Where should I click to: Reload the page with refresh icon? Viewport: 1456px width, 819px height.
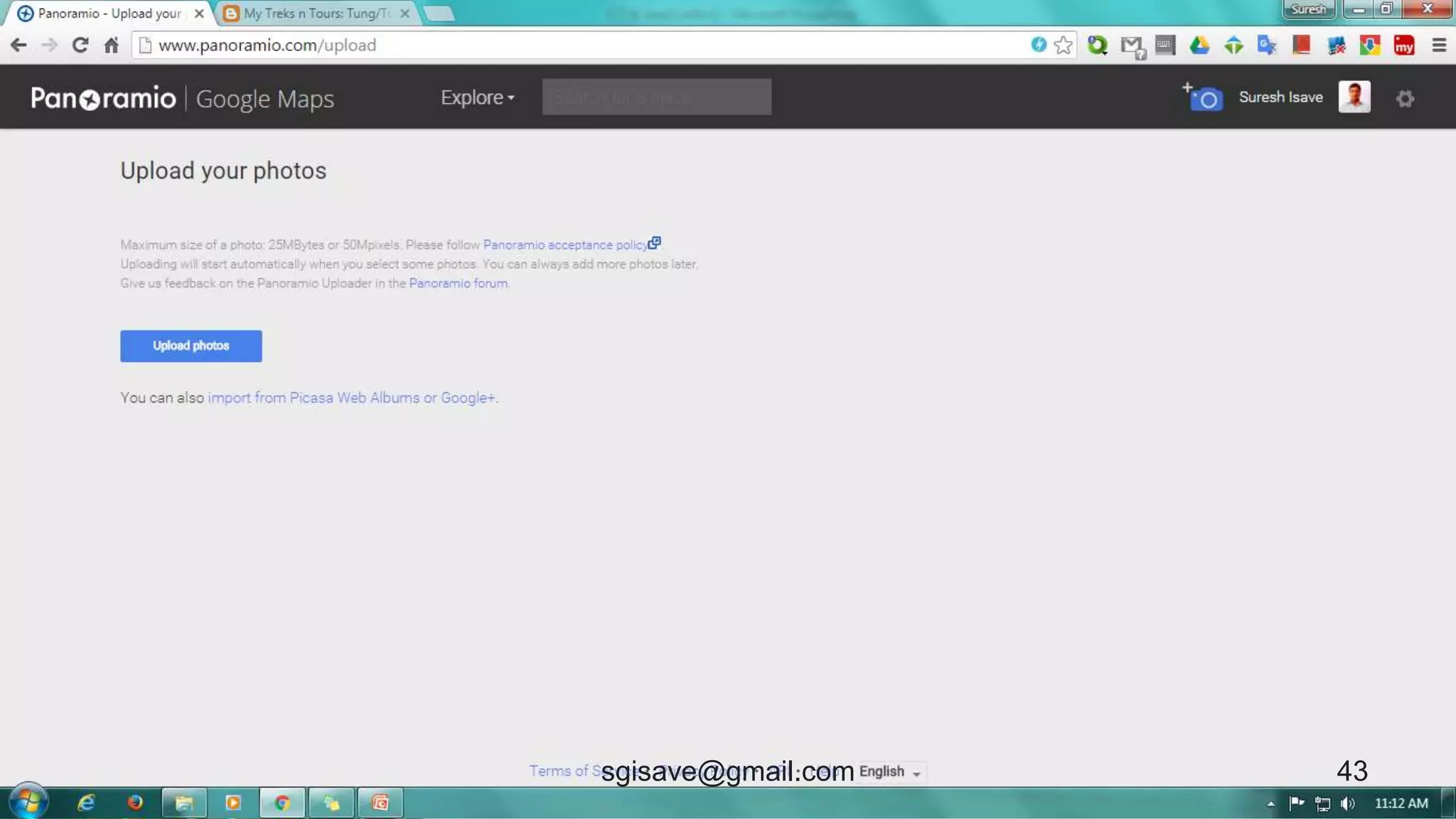(x=80, y=45)
